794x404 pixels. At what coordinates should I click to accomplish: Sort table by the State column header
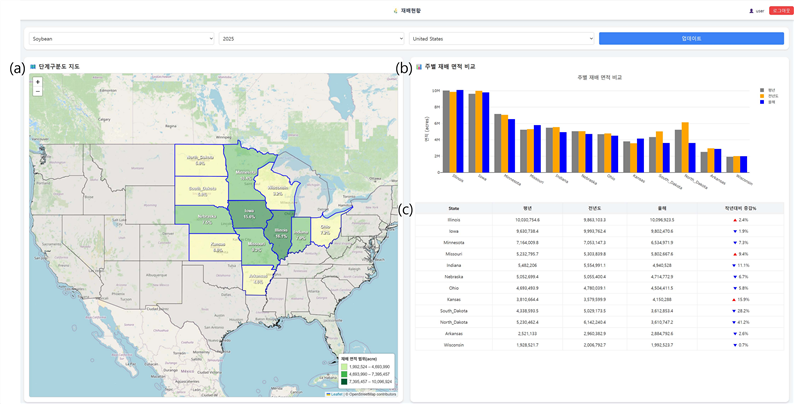point(454,208)
